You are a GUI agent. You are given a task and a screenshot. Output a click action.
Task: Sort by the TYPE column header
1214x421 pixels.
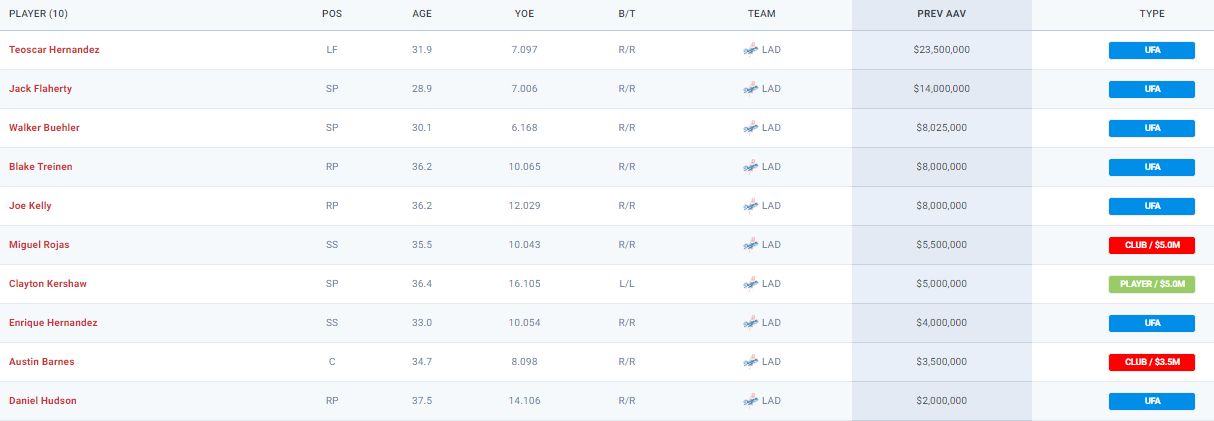pos(1151,15)
